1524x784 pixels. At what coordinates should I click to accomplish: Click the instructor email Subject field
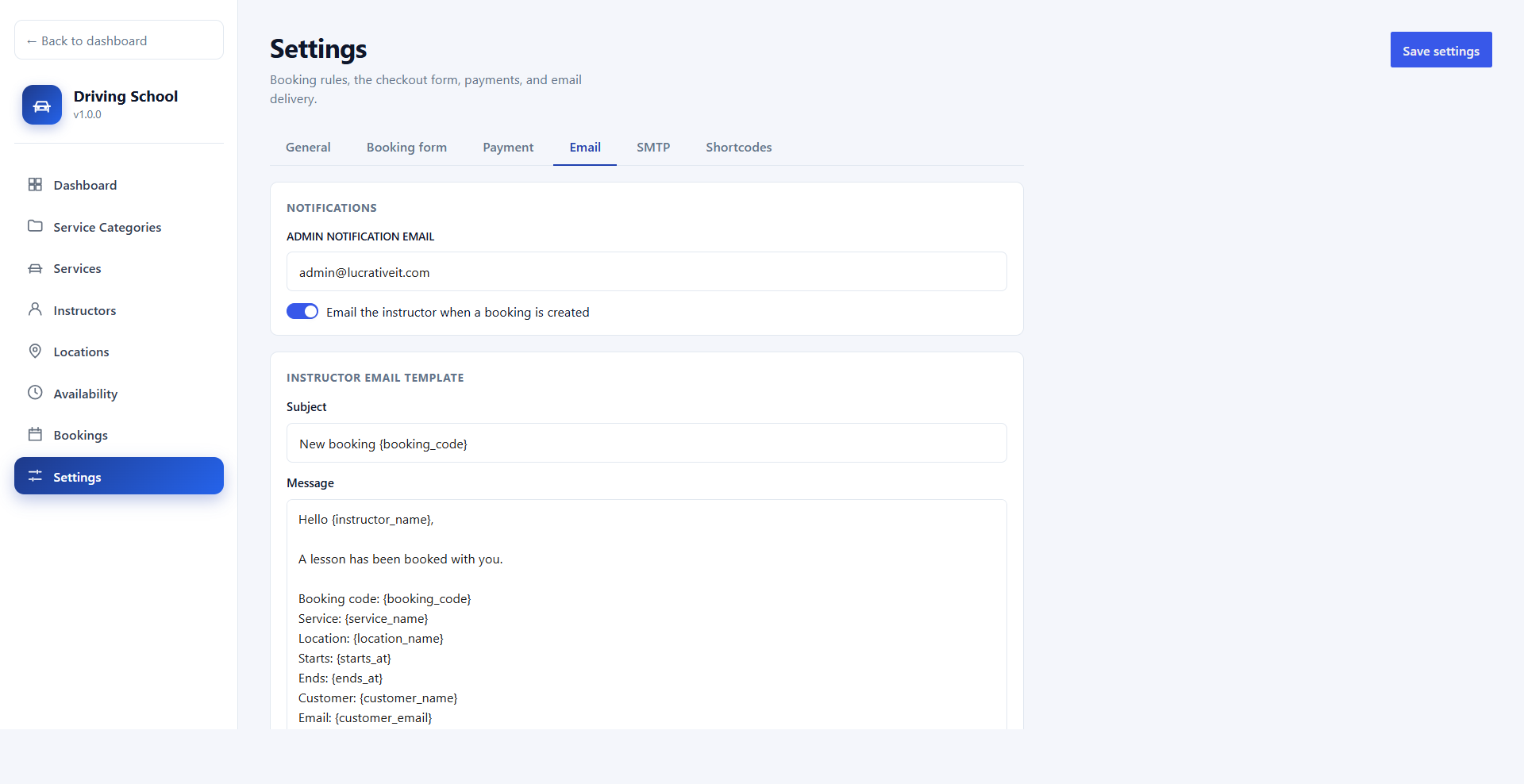coord(647,443)
